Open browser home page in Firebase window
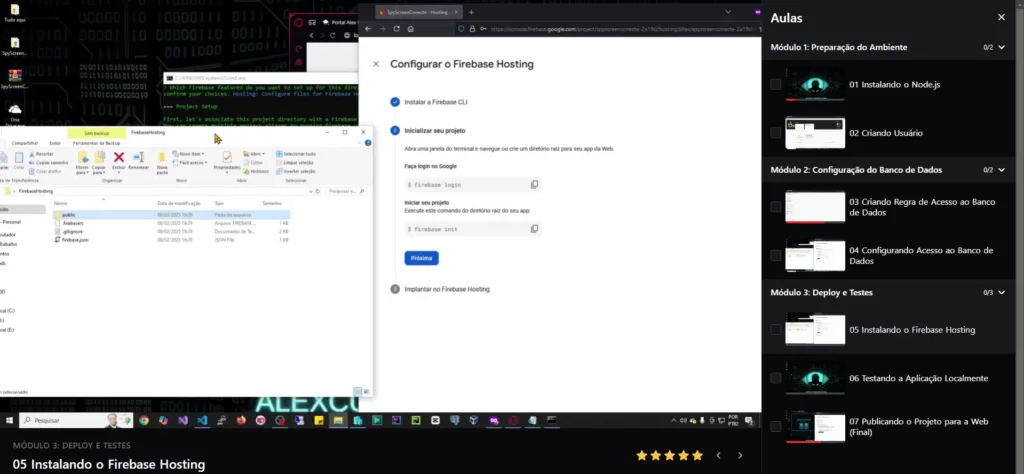The image size is (1024, 474). tap(411, 29)
